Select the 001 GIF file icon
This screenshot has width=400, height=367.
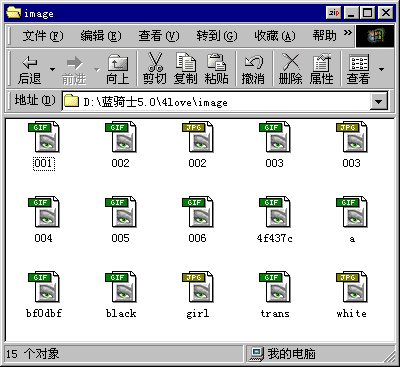[x=44, y=137]
